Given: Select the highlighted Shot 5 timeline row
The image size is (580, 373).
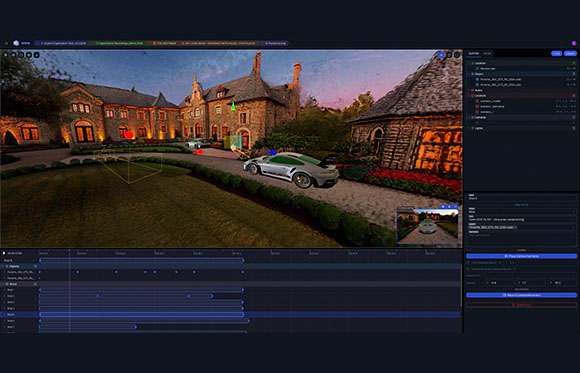Looking at the screenshot, I should [x=231, y=315].
